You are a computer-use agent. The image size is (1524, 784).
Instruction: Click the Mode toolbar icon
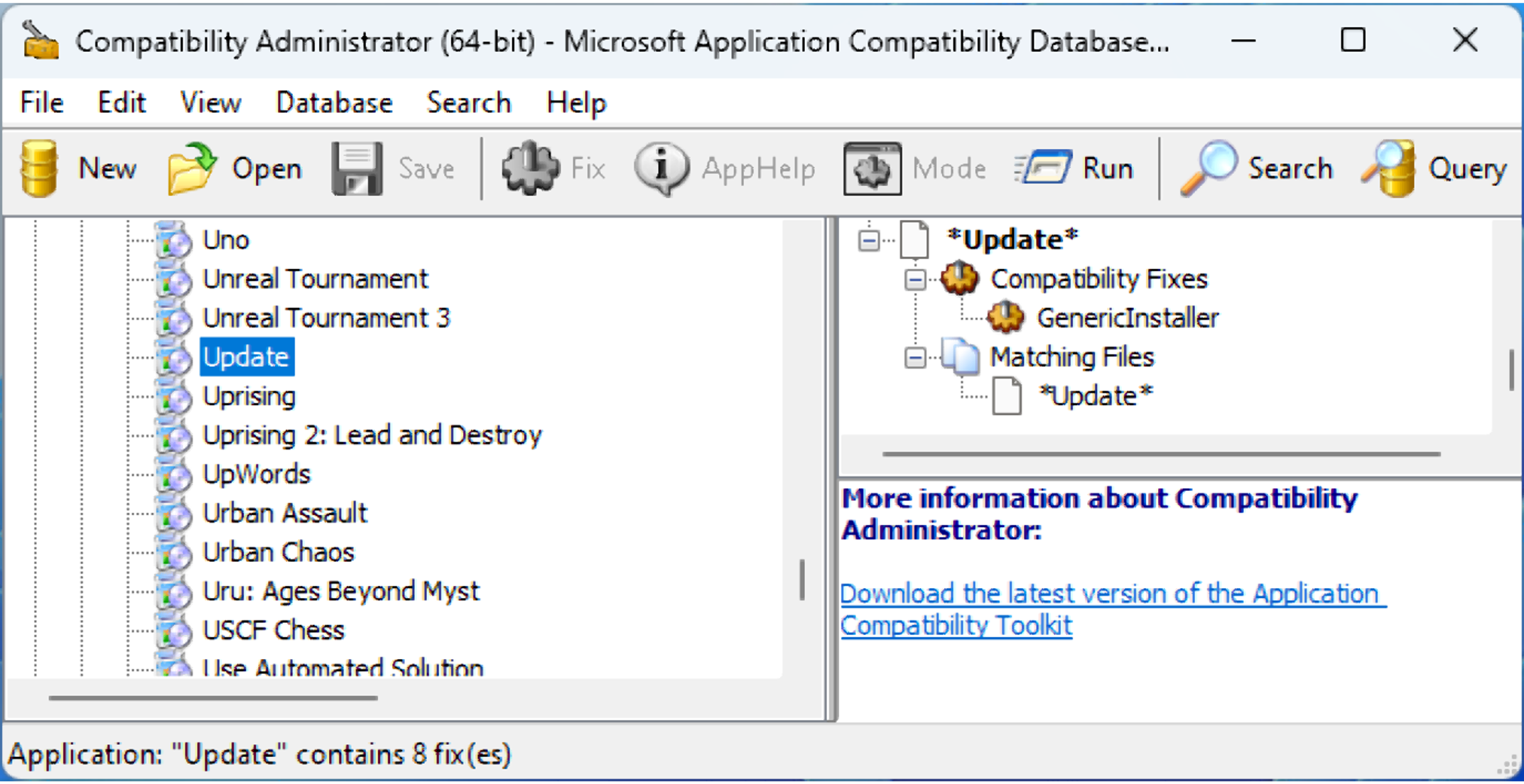(x=872, y=169)
